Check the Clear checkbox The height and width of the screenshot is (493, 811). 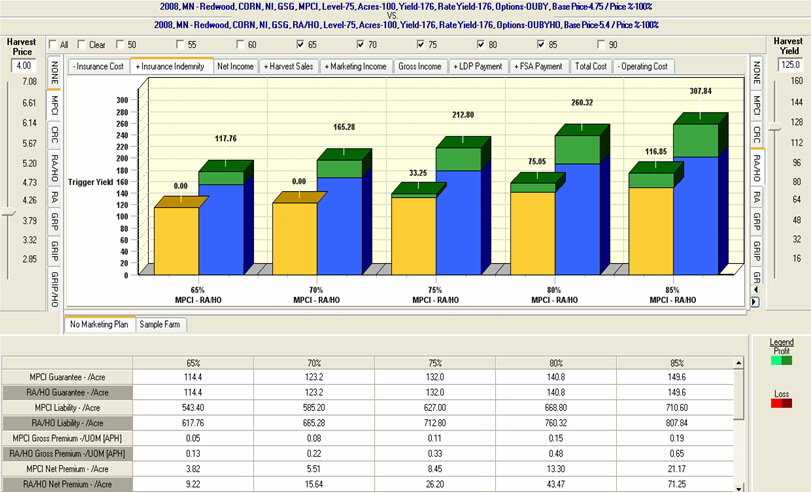(81, 45)
